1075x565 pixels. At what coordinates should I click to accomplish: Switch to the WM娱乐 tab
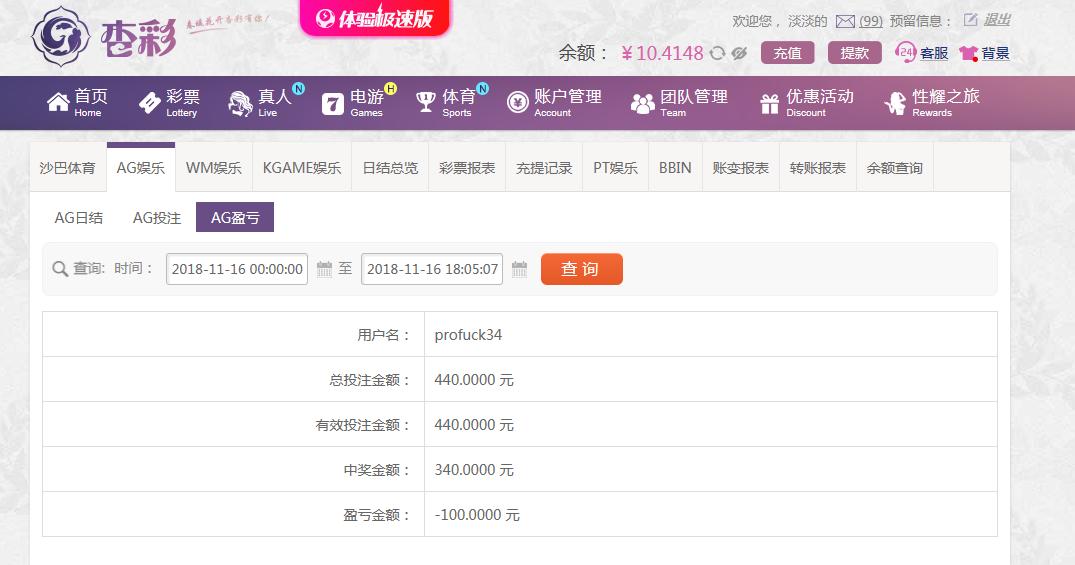(x=214, y=168)
